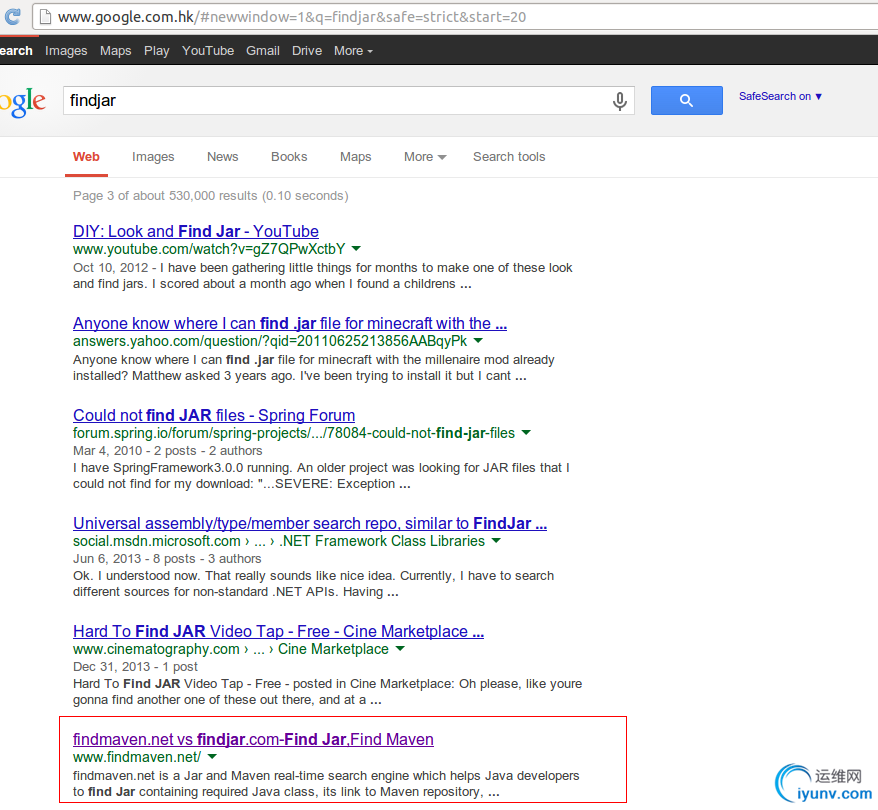Focus the findjar search input box
878x810 pixels.
[348, 101]
